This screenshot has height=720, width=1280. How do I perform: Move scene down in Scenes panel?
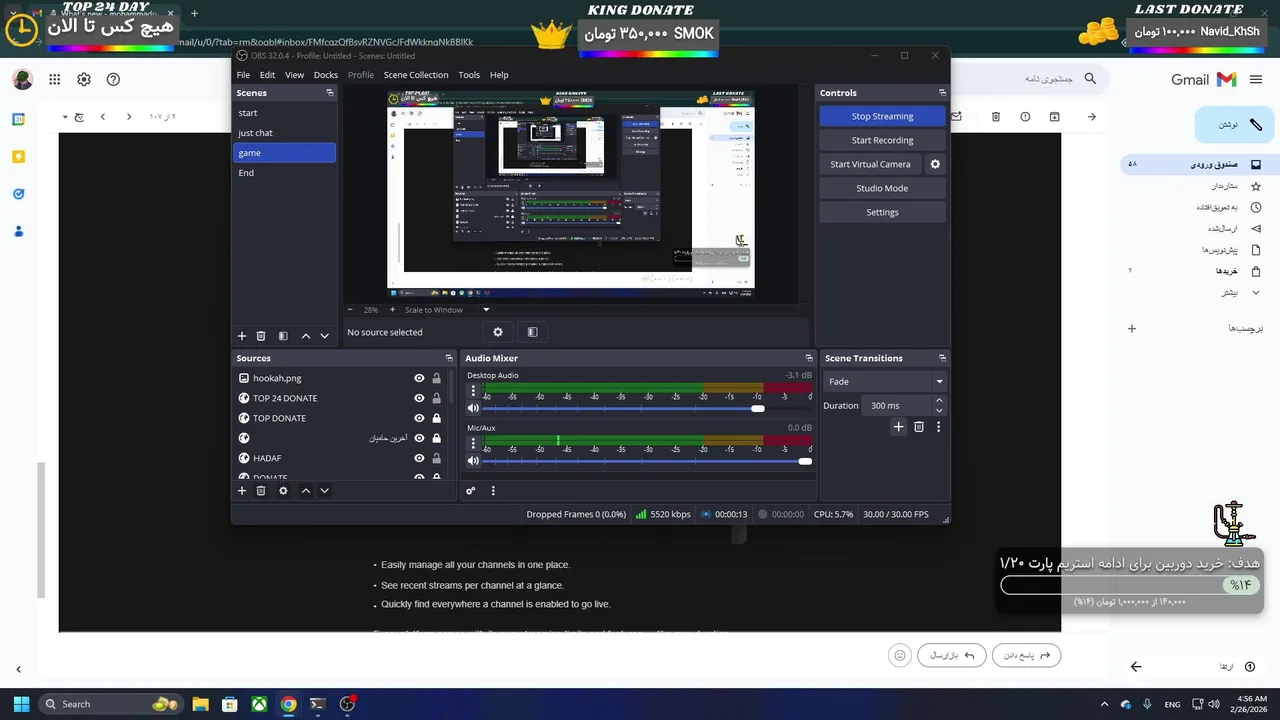(x=324, y=336)
